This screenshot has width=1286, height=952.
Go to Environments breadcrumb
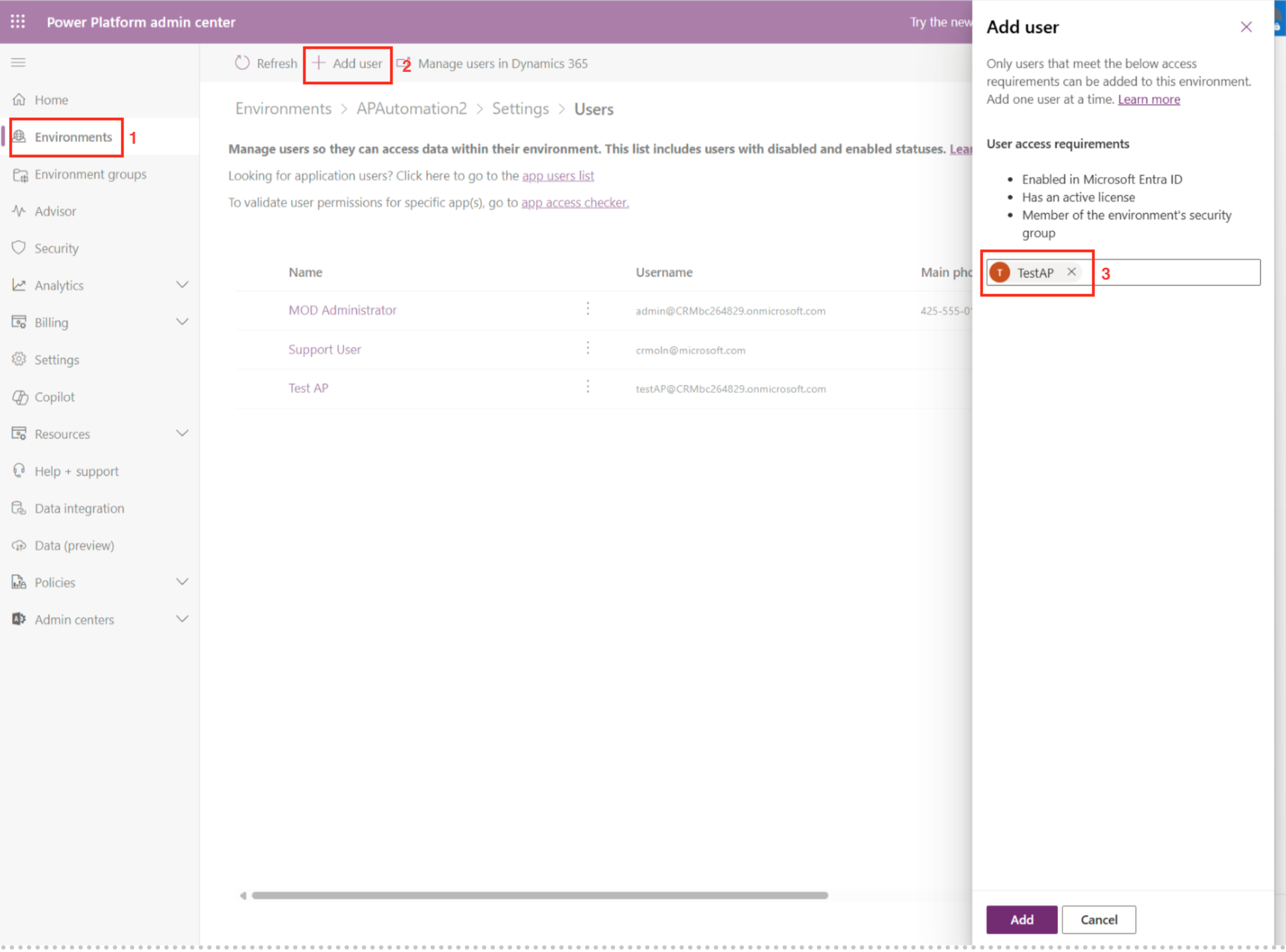pyautogui.click(x=283, y=108)
